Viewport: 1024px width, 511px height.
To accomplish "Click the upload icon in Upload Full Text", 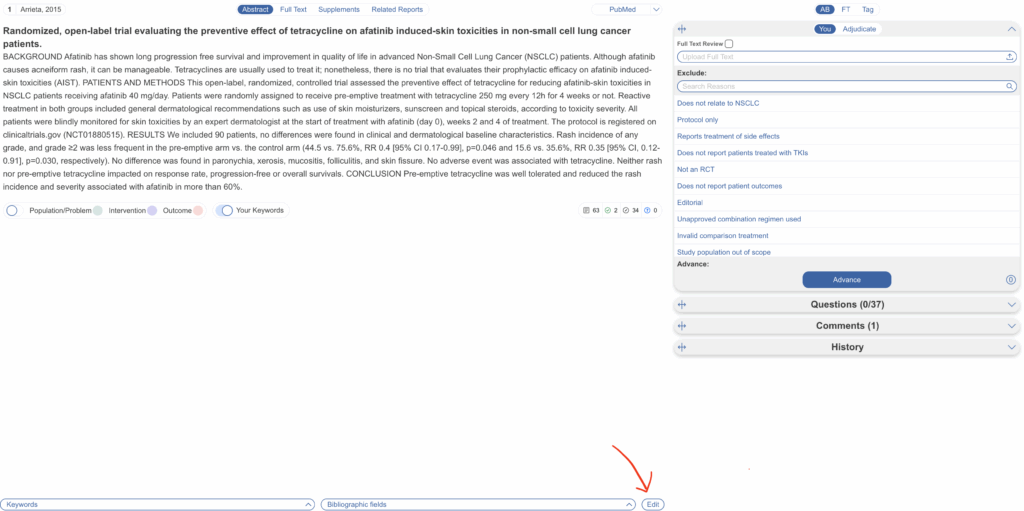I will [x=1010, y=57].
